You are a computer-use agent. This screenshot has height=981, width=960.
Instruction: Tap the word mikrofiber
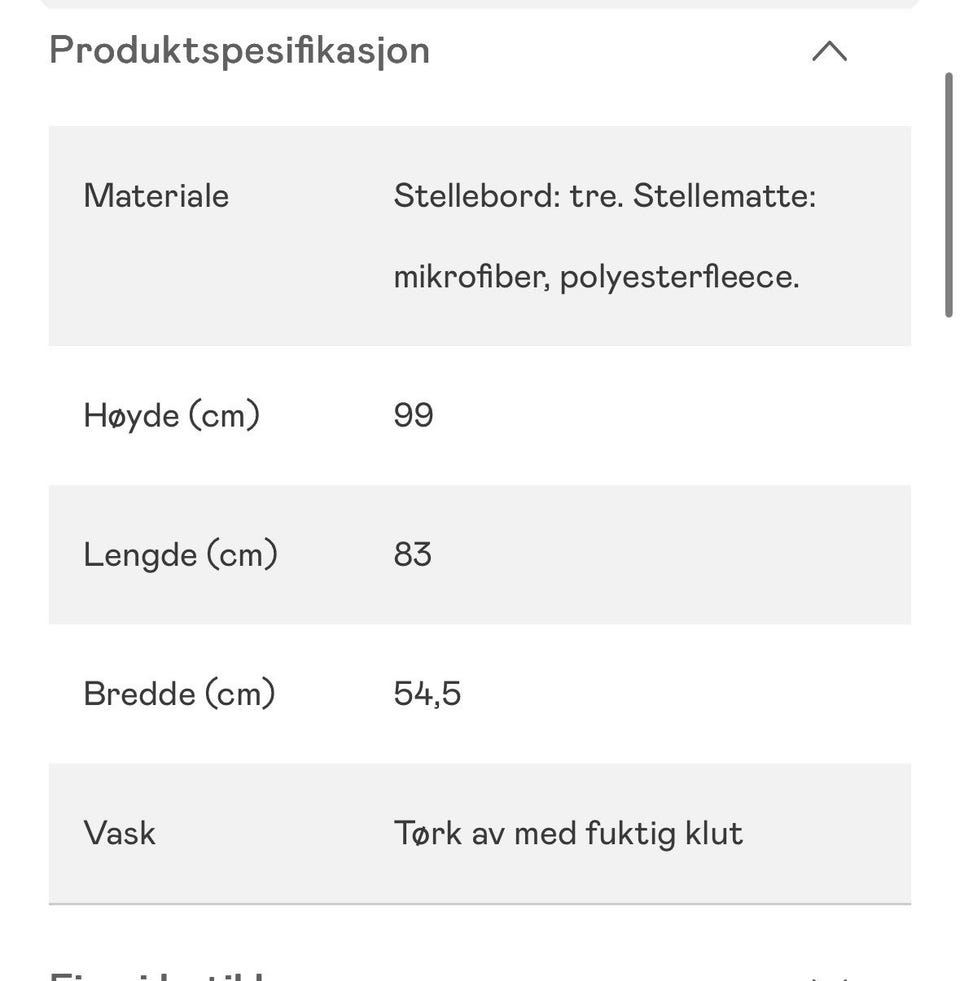tap(471, 277)
